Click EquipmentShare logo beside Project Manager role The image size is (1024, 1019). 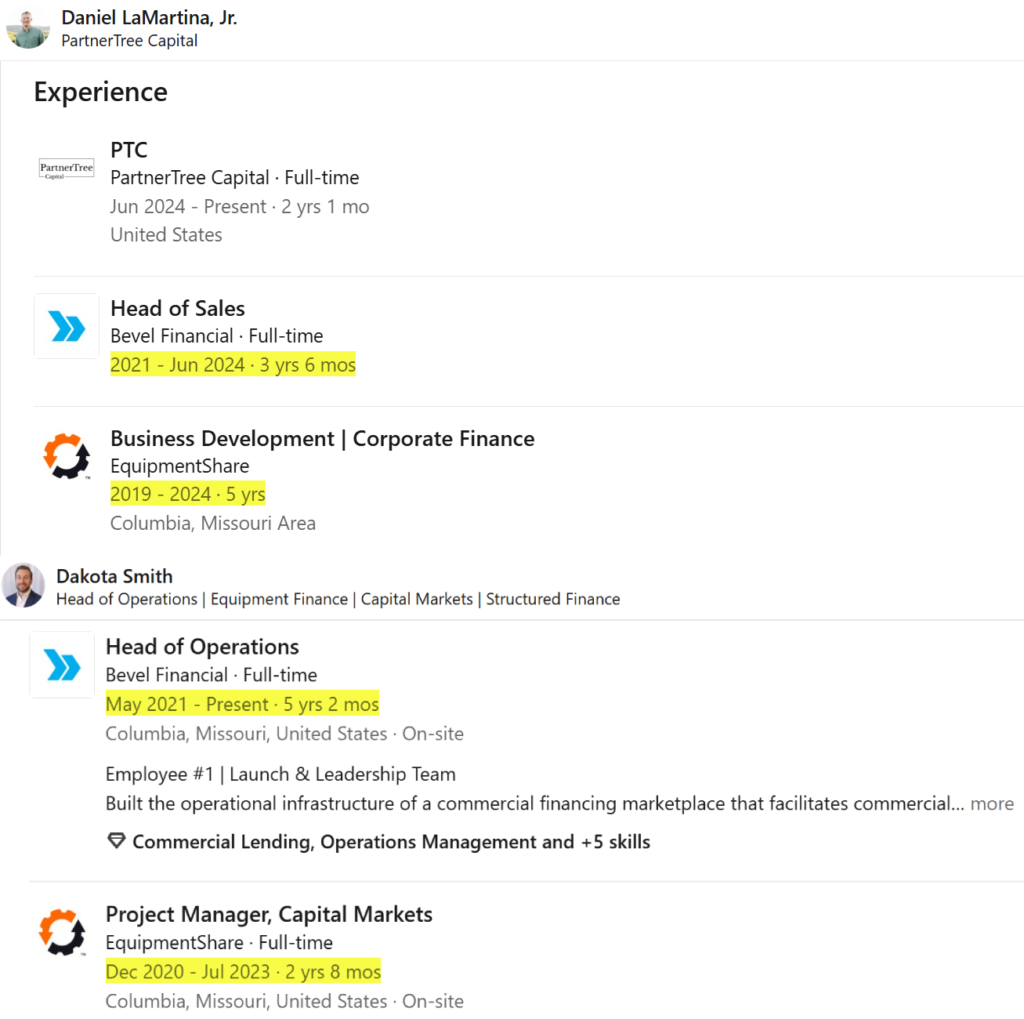[x=62, y=932]
